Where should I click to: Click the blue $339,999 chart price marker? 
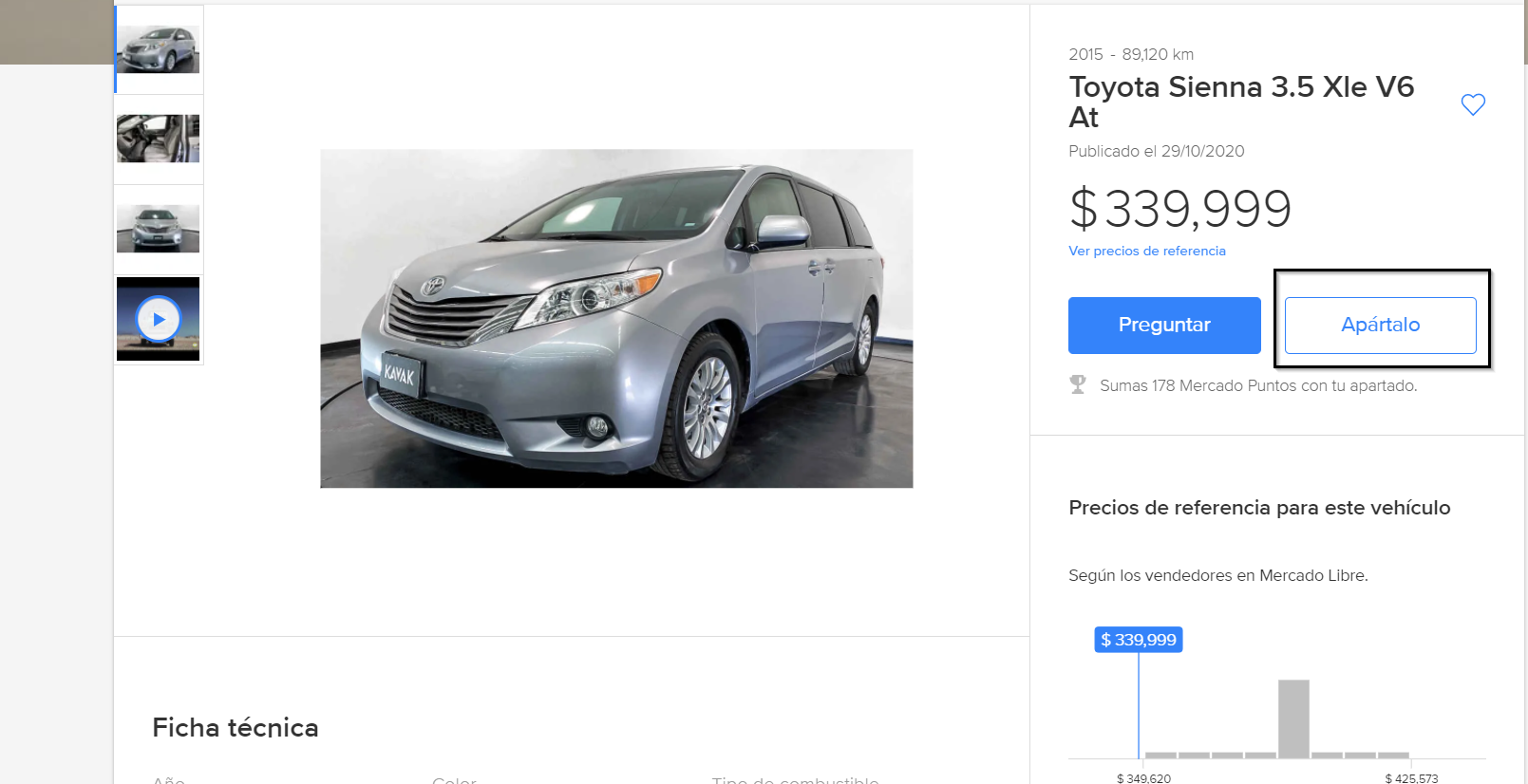[x=1139, y=640]
